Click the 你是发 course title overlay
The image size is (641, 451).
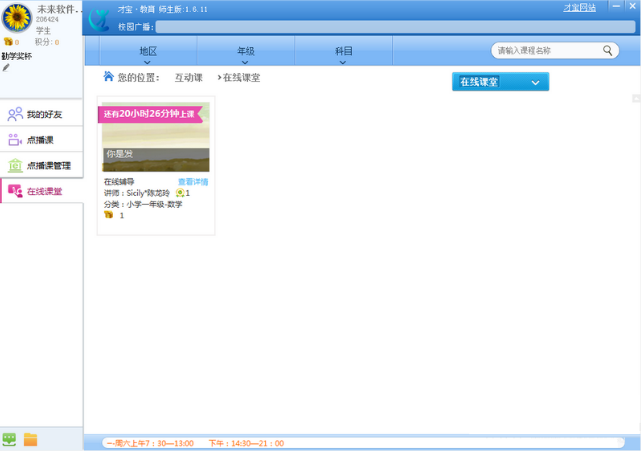point(120,154)
